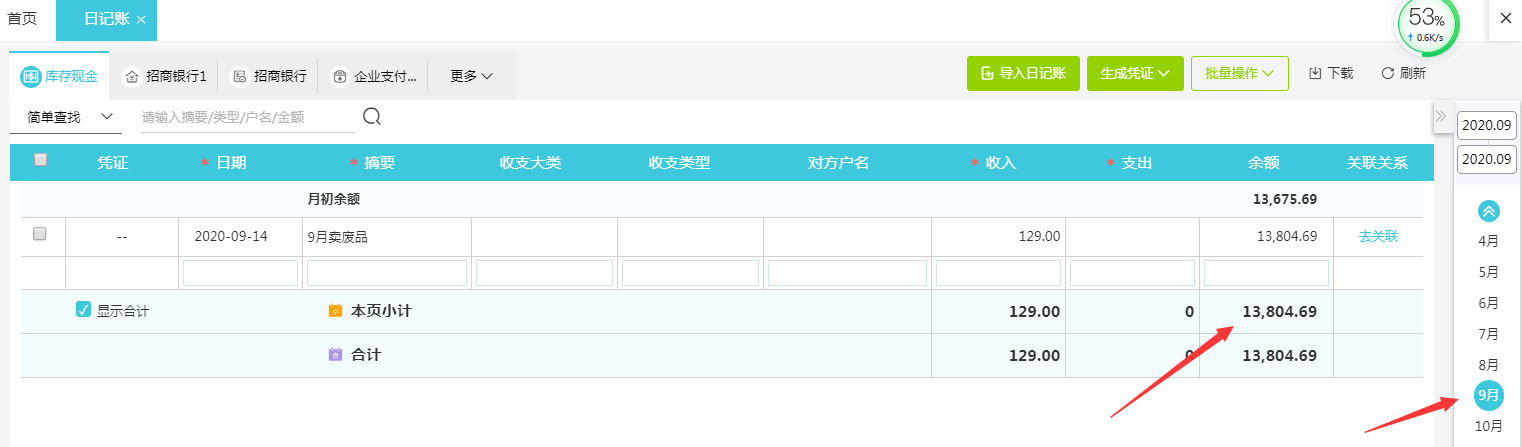1522x447 pixels.
Task: Click the new-row 对方户名 input field
Action: [x=847, y=273]
